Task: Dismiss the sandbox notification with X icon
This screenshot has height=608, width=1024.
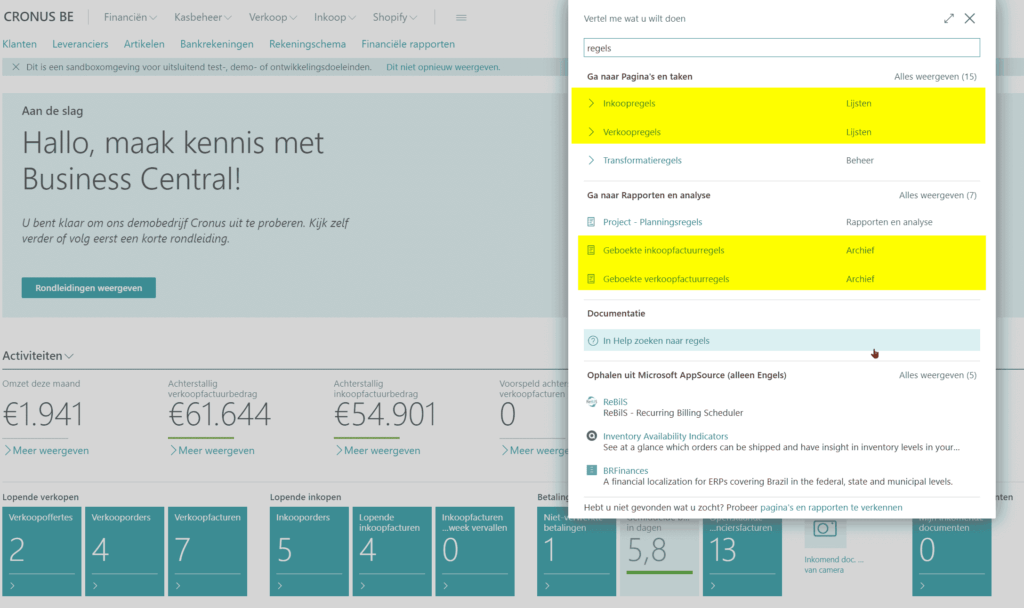Action: pos(16,67)
